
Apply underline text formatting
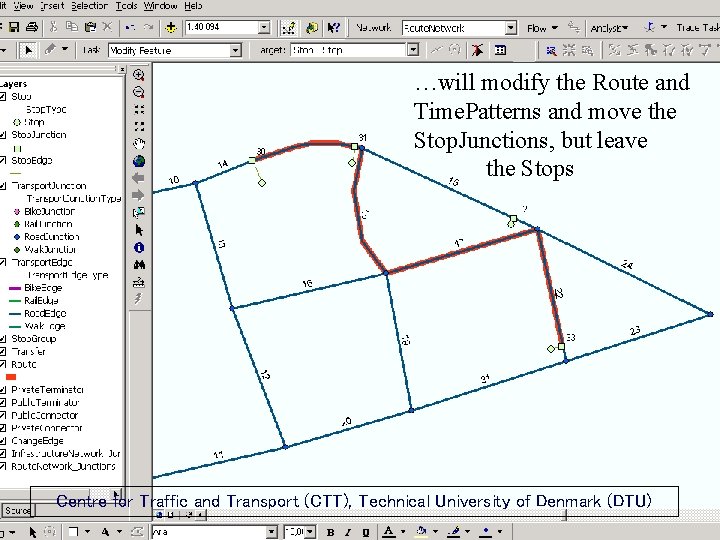[x=366, y=532]
